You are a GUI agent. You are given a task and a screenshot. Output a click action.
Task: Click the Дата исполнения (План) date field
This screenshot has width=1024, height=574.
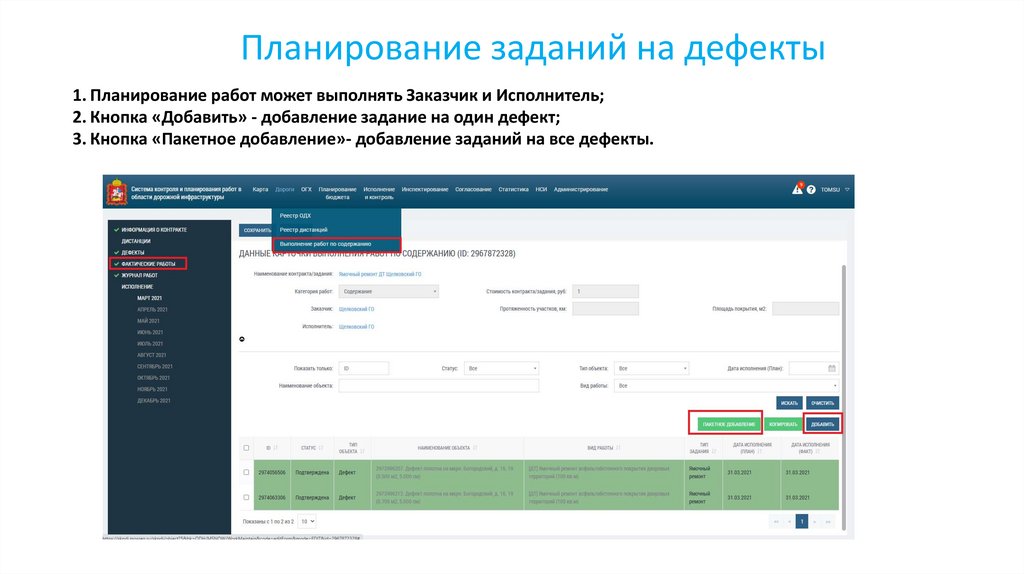click(x=813, y=368)
